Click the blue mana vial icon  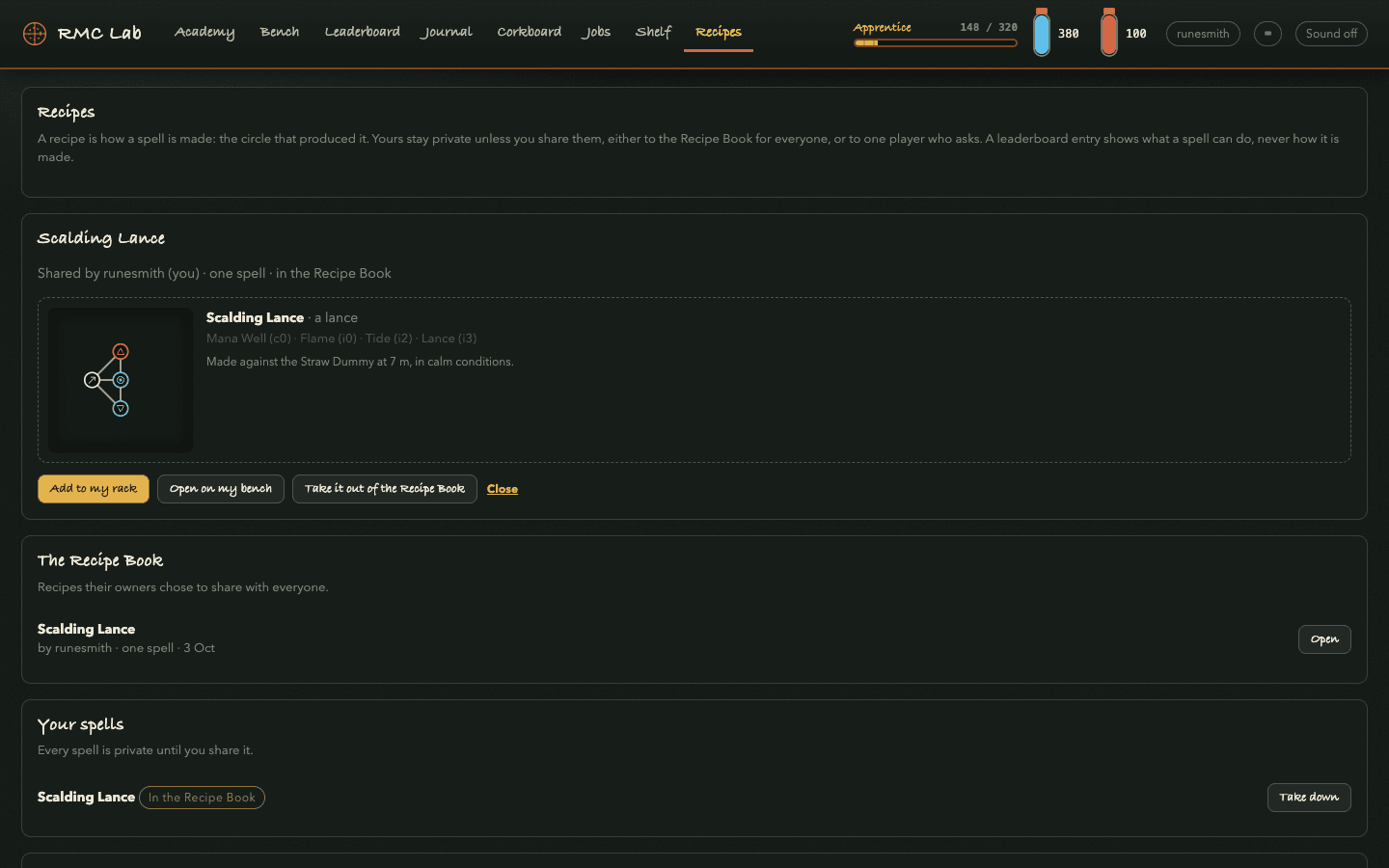click(x=1042, y=32)
